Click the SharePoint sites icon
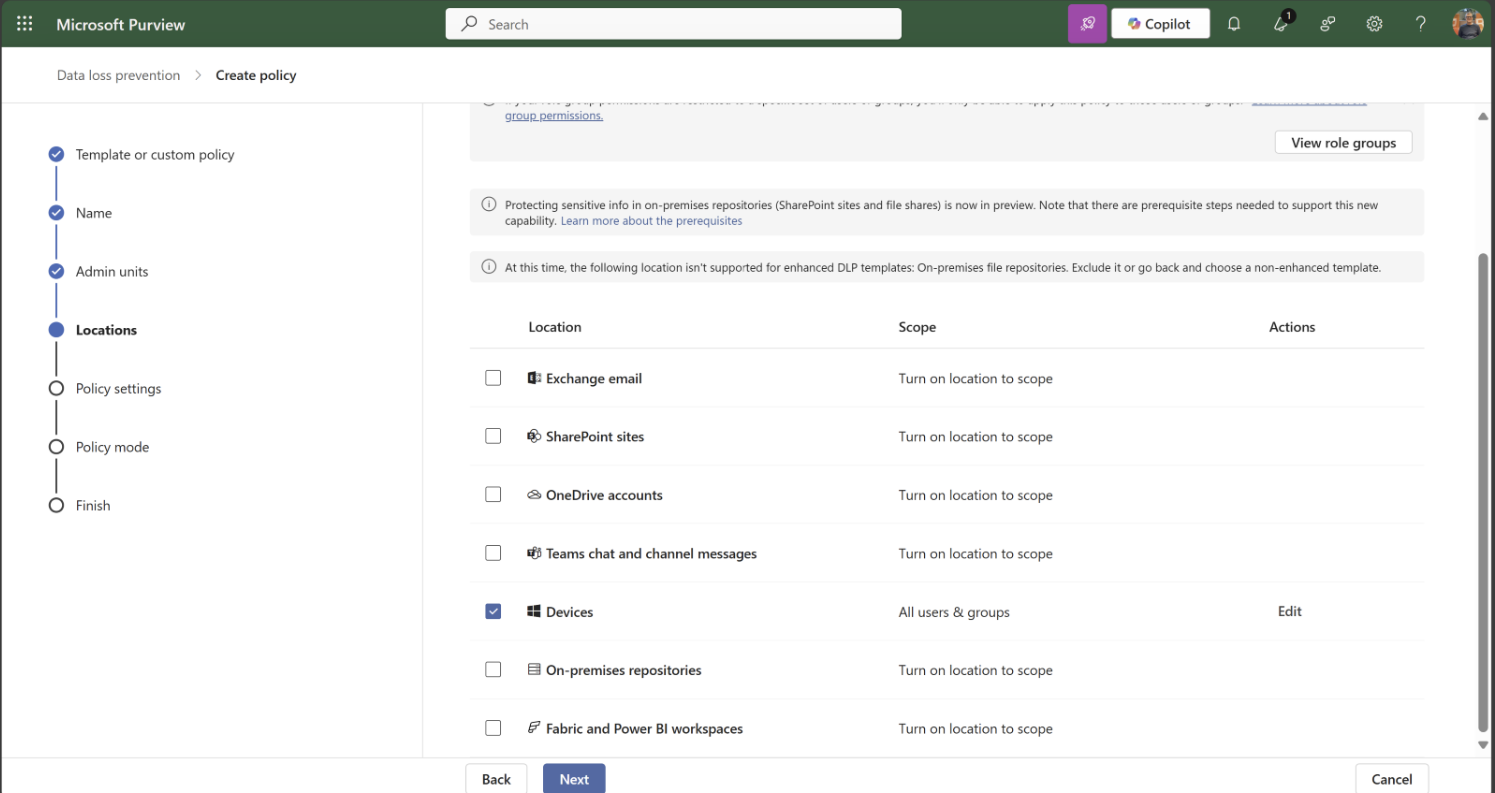Viewport: 1495px width, 793px height. tap(534, 436)
